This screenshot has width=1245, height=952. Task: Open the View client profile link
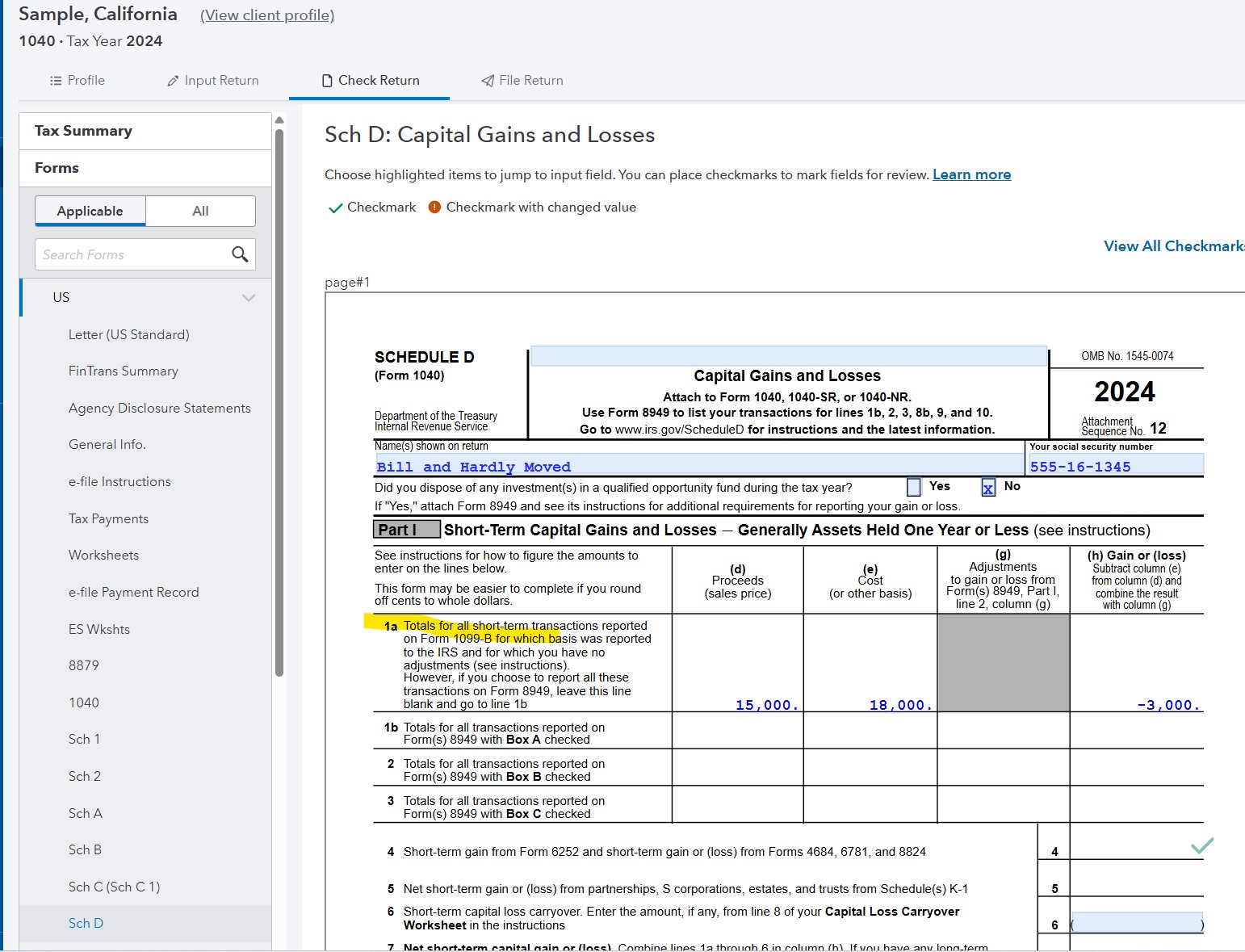pos(267,15)
